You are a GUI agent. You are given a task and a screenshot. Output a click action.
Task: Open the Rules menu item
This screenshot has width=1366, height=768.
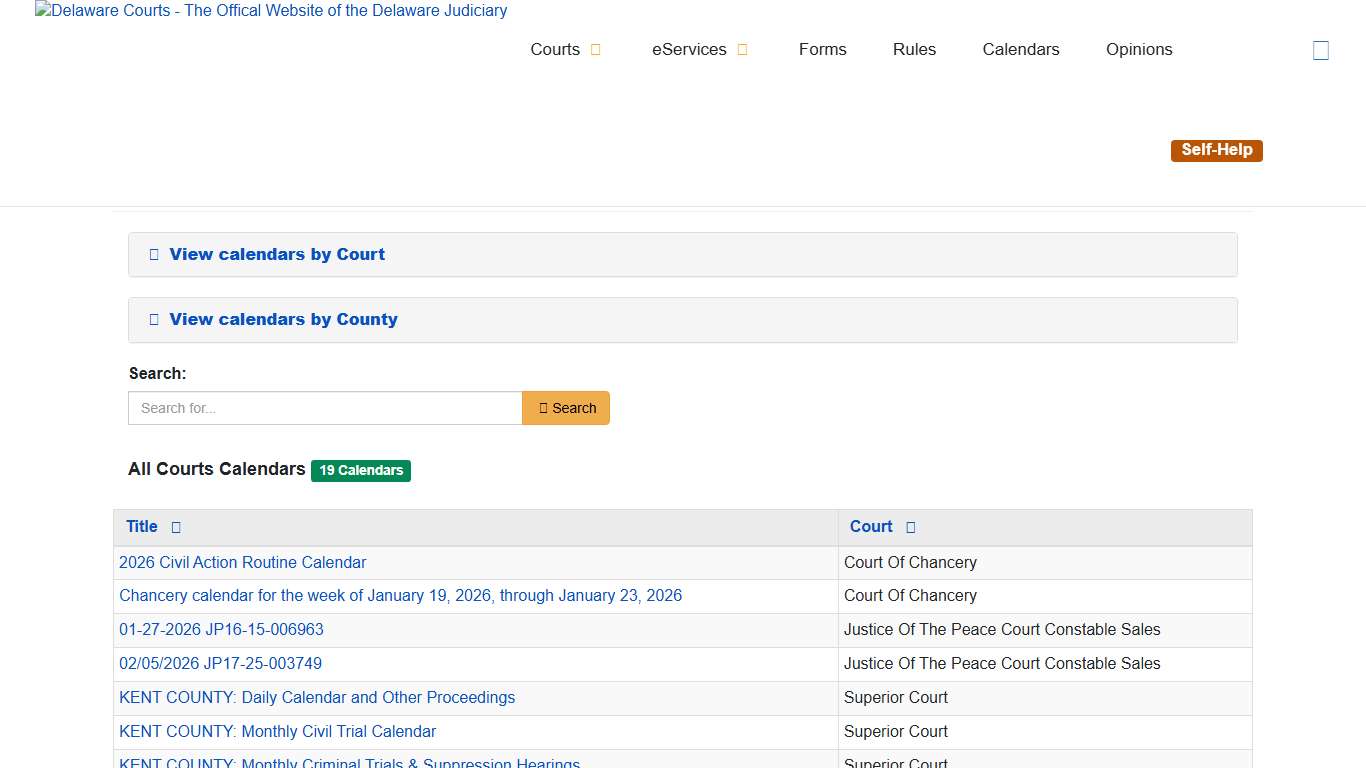point(913,49)
